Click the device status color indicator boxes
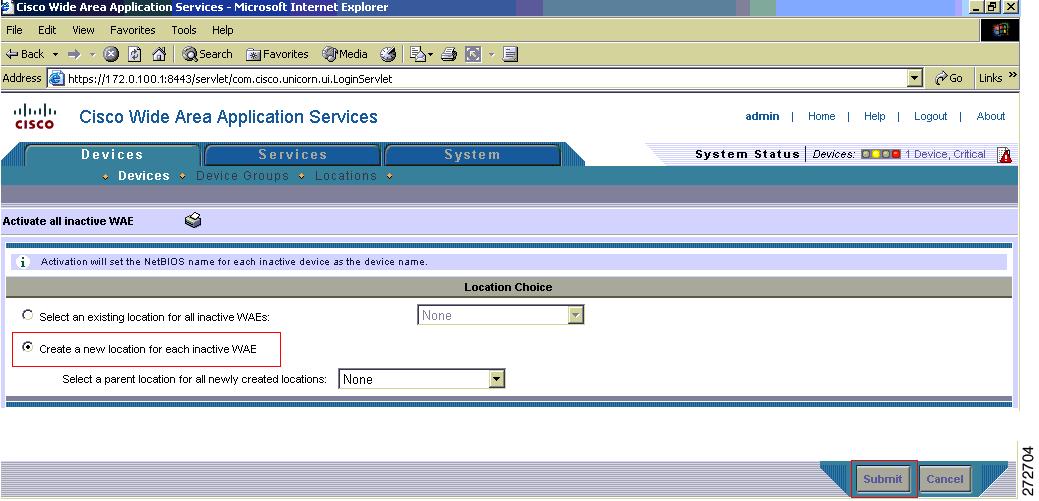This screenshot has width=1039, height=501. (x=881, y=154)
